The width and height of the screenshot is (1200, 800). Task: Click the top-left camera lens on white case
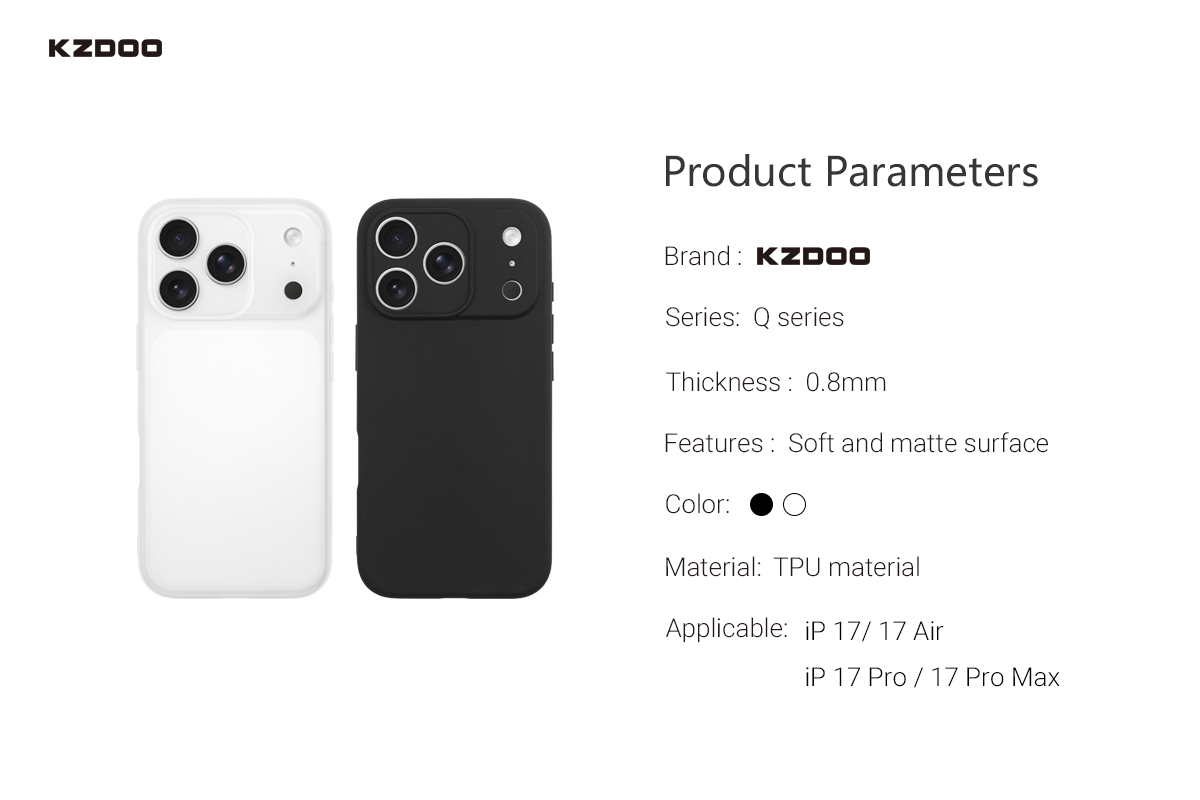[x=179, y=237]
